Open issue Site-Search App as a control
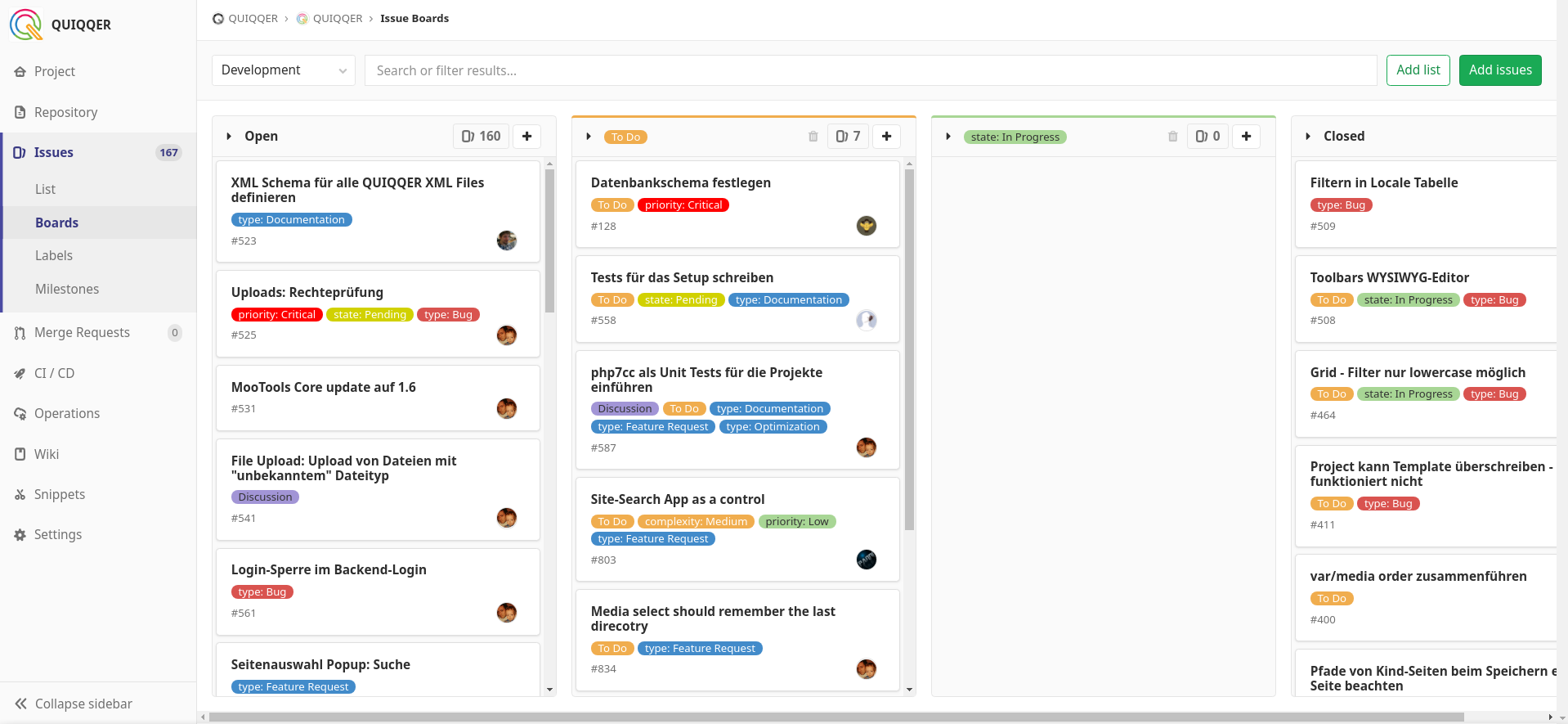The height and width of the screenshot is (724, 1568). 677,499
